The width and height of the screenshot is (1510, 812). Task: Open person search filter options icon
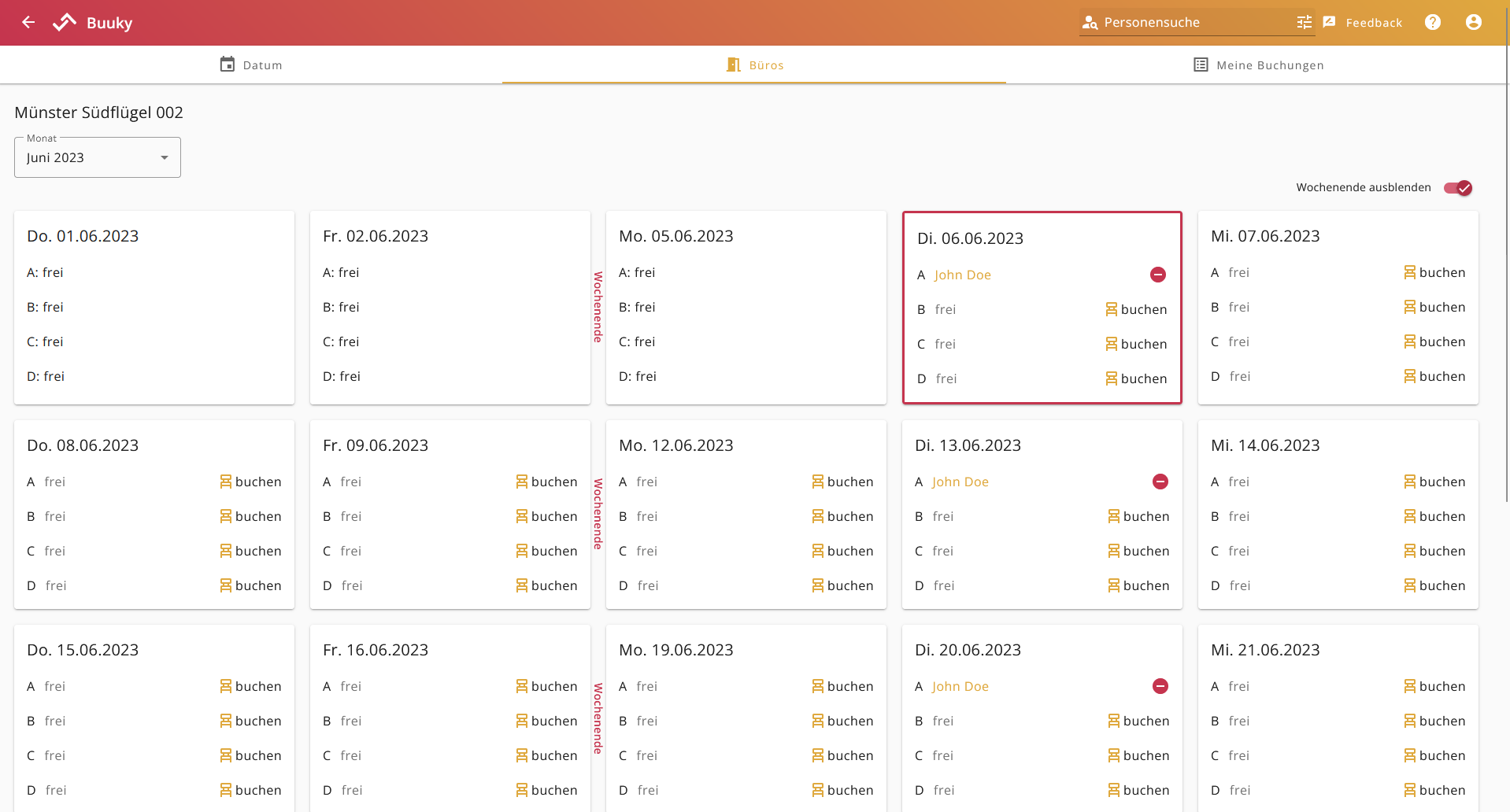coord(1305,22)
